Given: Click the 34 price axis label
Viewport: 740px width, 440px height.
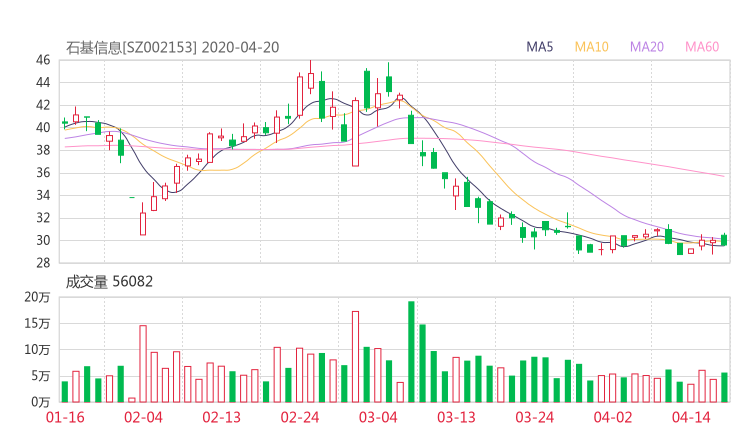Looking at the screenshot, I should click(43, 195).
